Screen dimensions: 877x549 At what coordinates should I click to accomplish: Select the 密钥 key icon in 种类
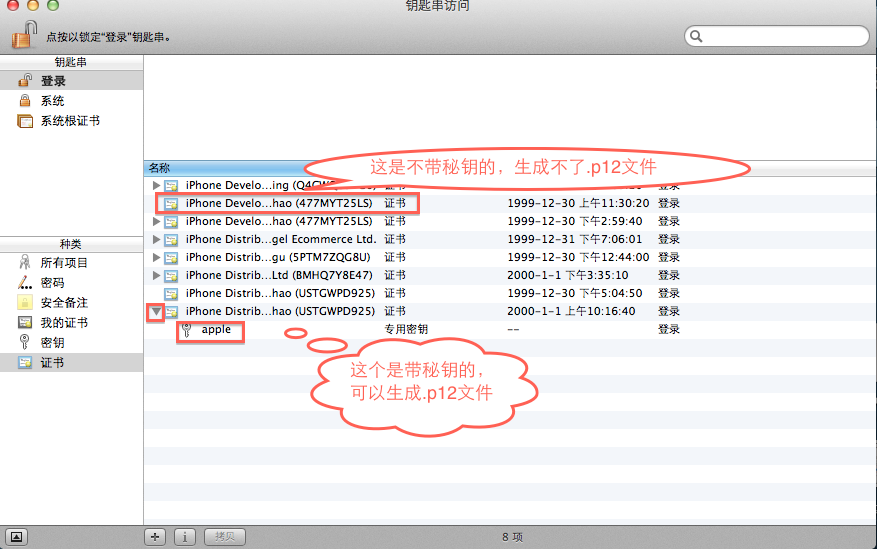pyautogui.click(x=25, y=342)
